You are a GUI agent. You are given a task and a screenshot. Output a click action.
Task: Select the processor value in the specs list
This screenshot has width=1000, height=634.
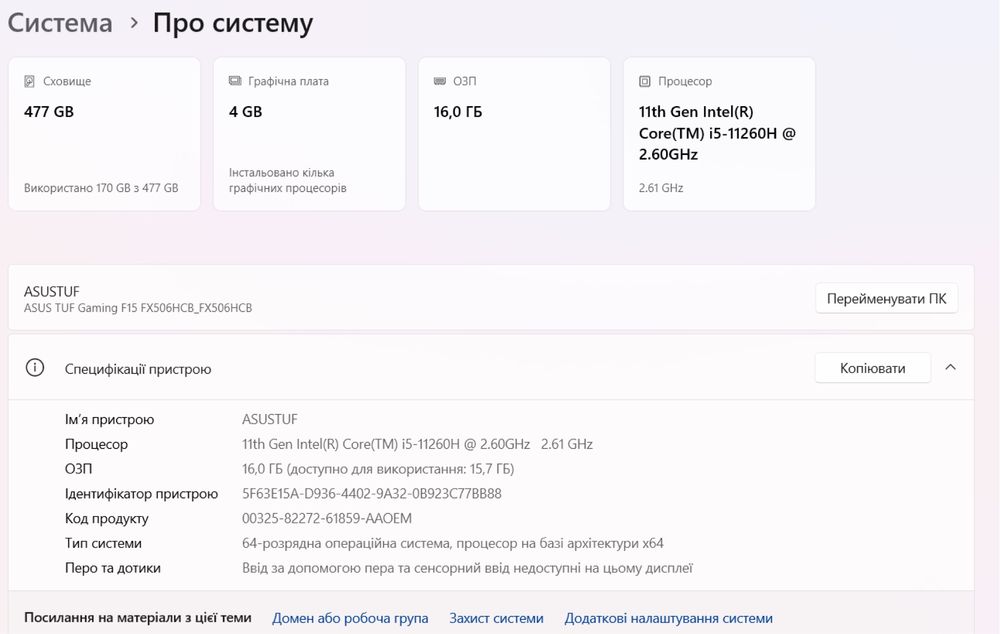tap(417, 445)
